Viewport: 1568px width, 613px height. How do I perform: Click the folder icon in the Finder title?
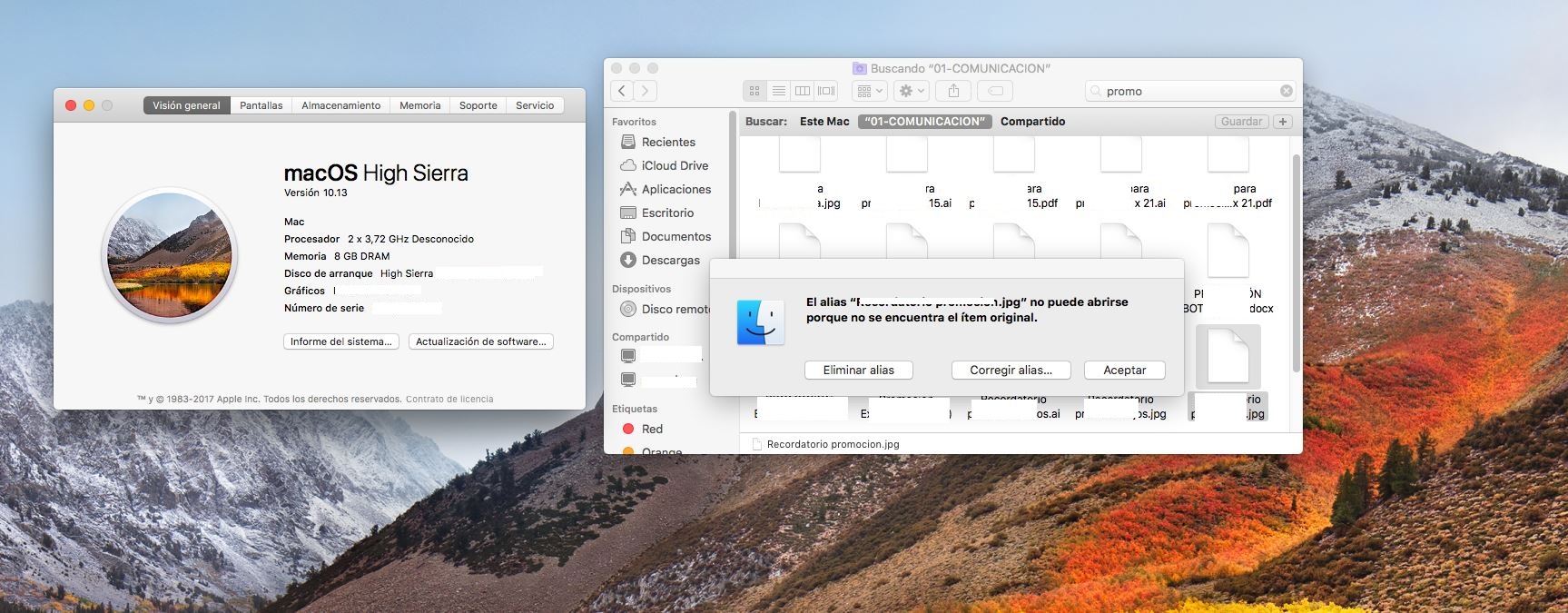pyautogui.click(x=859, y=68)
